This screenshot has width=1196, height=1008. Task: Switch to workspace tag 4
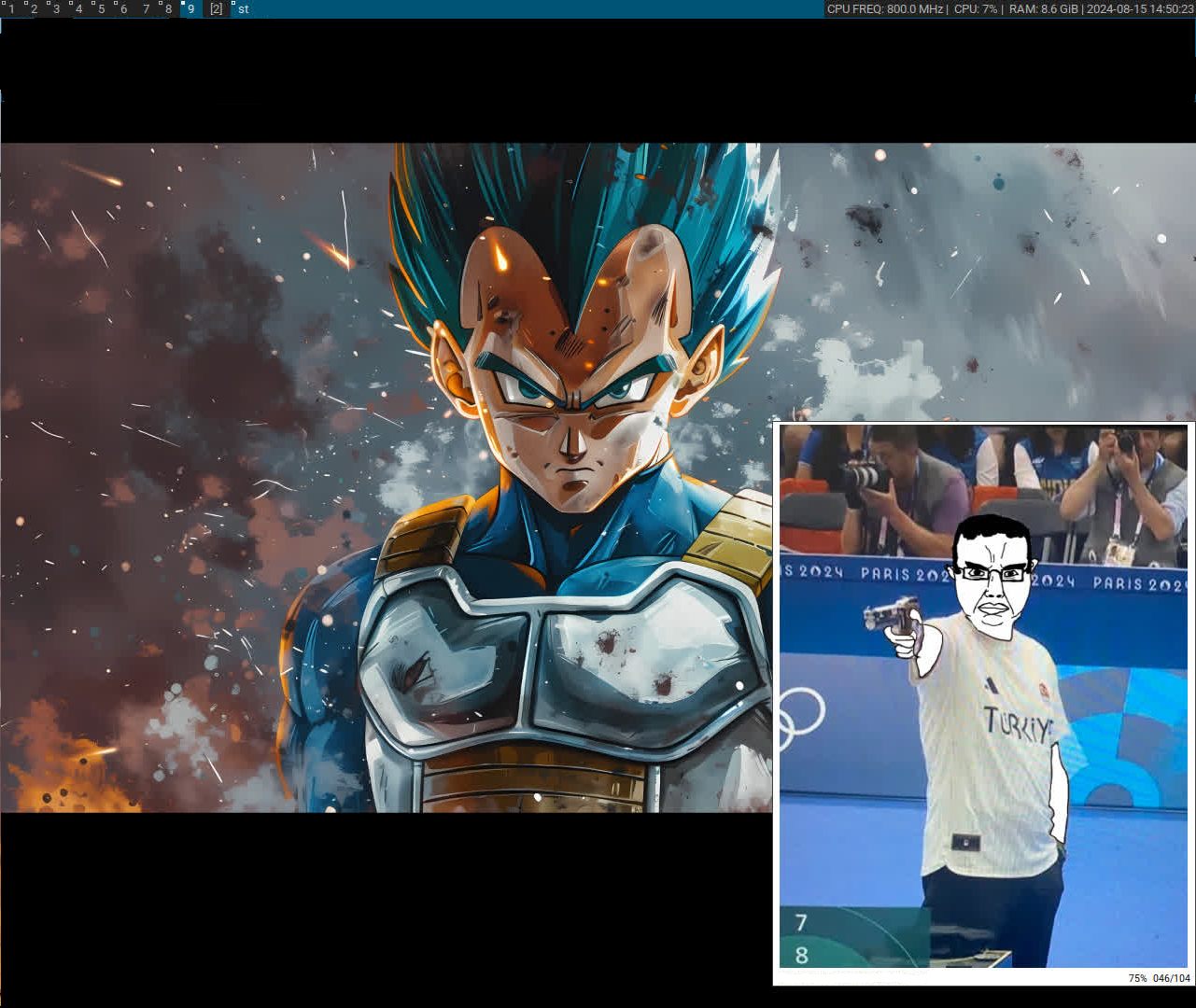coord(78,8)
